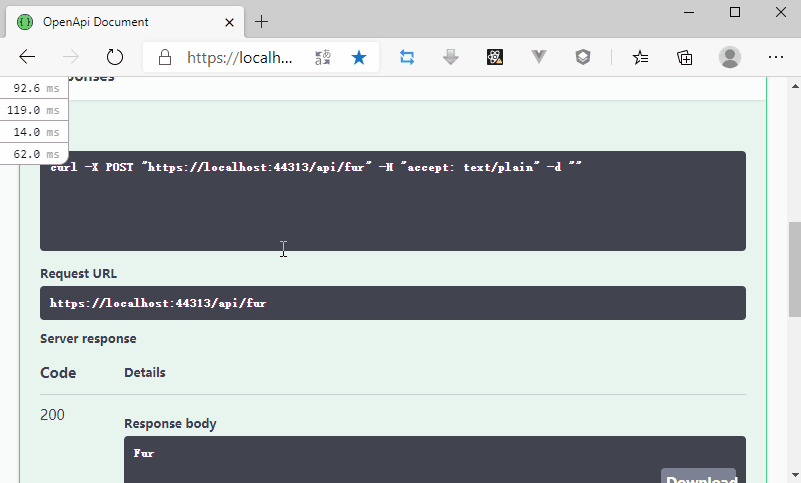The image size is (801, 483).
Task: Click the blue favorites star in address bar
Action: [359, 57]
